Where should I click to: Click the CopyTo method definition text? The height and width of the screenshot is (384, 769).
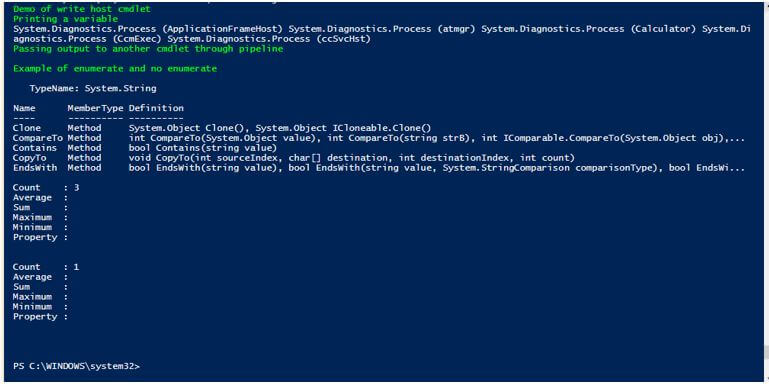pyautogui.click(x=351, y=158)
